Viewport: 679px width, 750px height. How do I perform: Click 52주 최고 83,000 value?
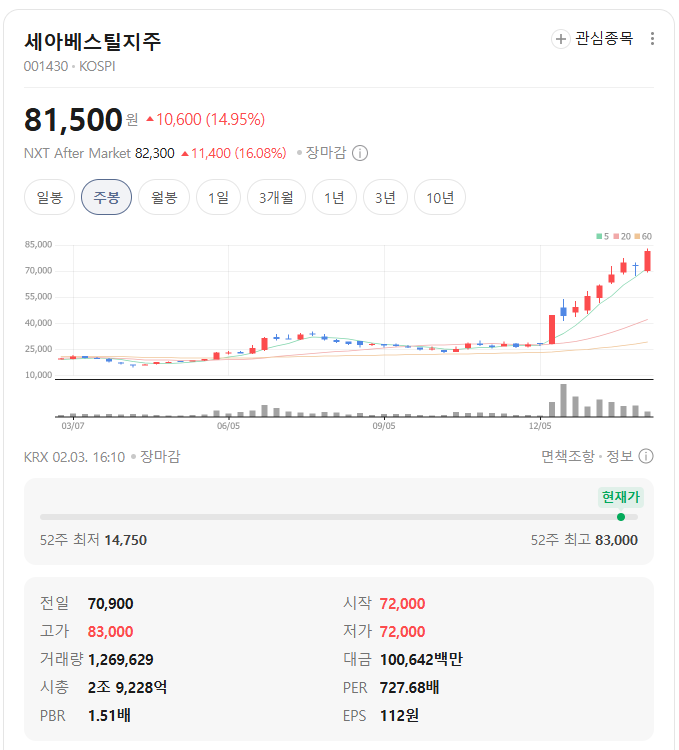tap(616, 540)
